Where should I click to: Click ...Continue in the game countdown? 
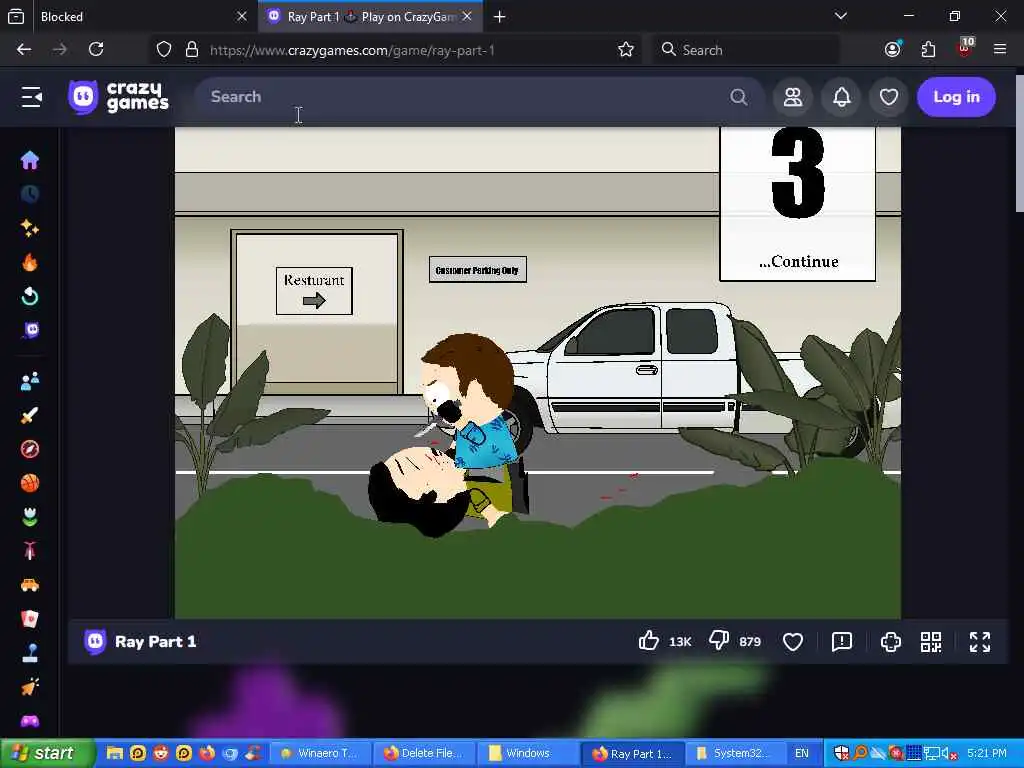[x=798, y=261]
